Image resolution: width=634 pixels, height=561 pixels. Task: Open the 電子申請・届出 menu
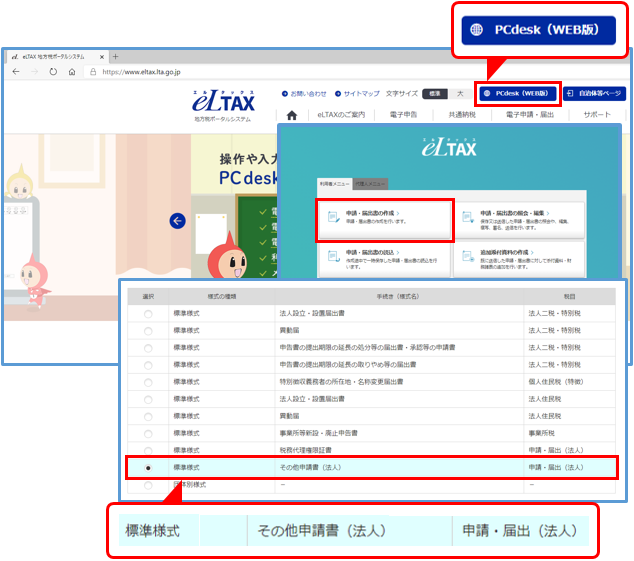(530, 115)
